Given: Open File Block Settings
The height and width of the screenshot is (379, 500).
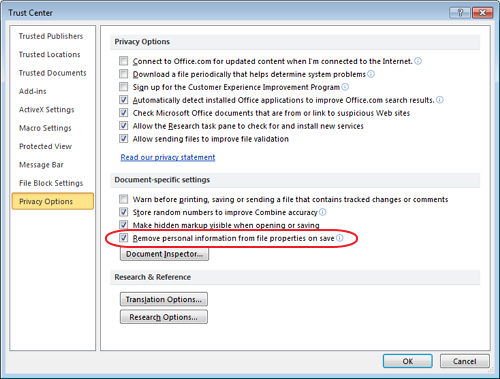Looking at the screenshot, I should click(51, 183).
